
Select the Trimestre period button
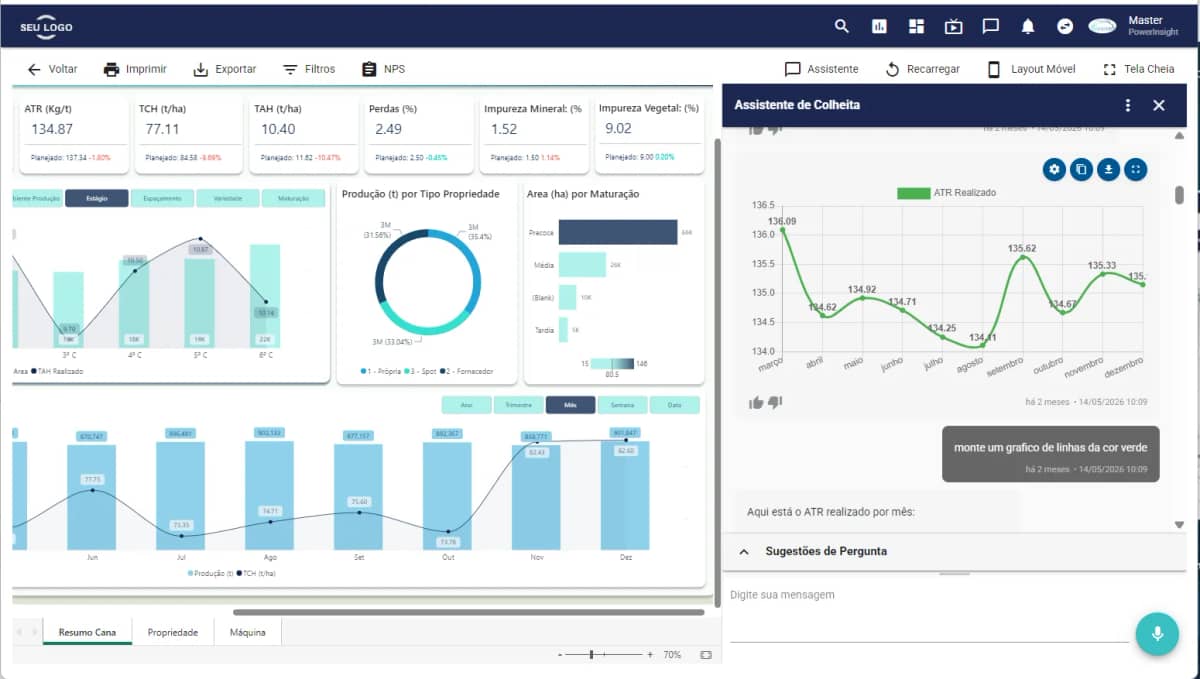tap(519, 405)
